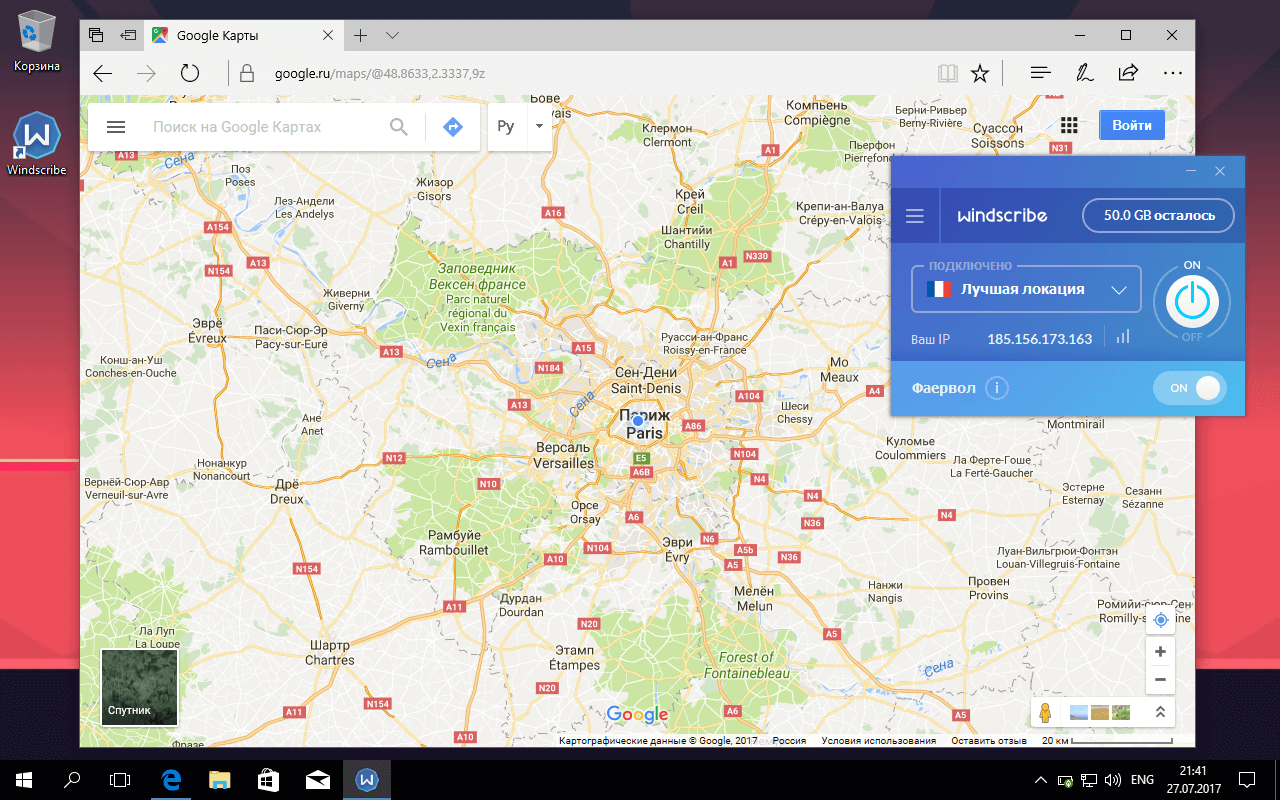Open the Windscribe hamburger menu
This screenshot has height=800, width=1280.
914,216
